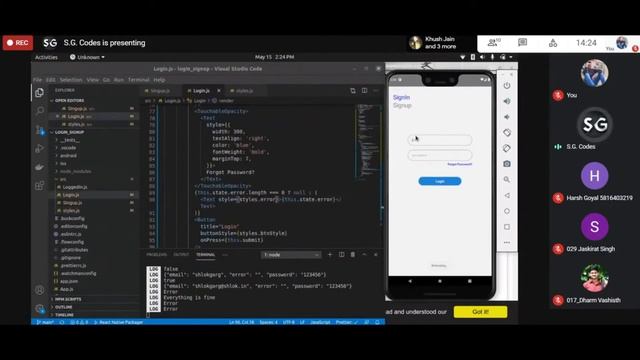
Task: Click the email input field in emulator
Action: click(440, 140)
